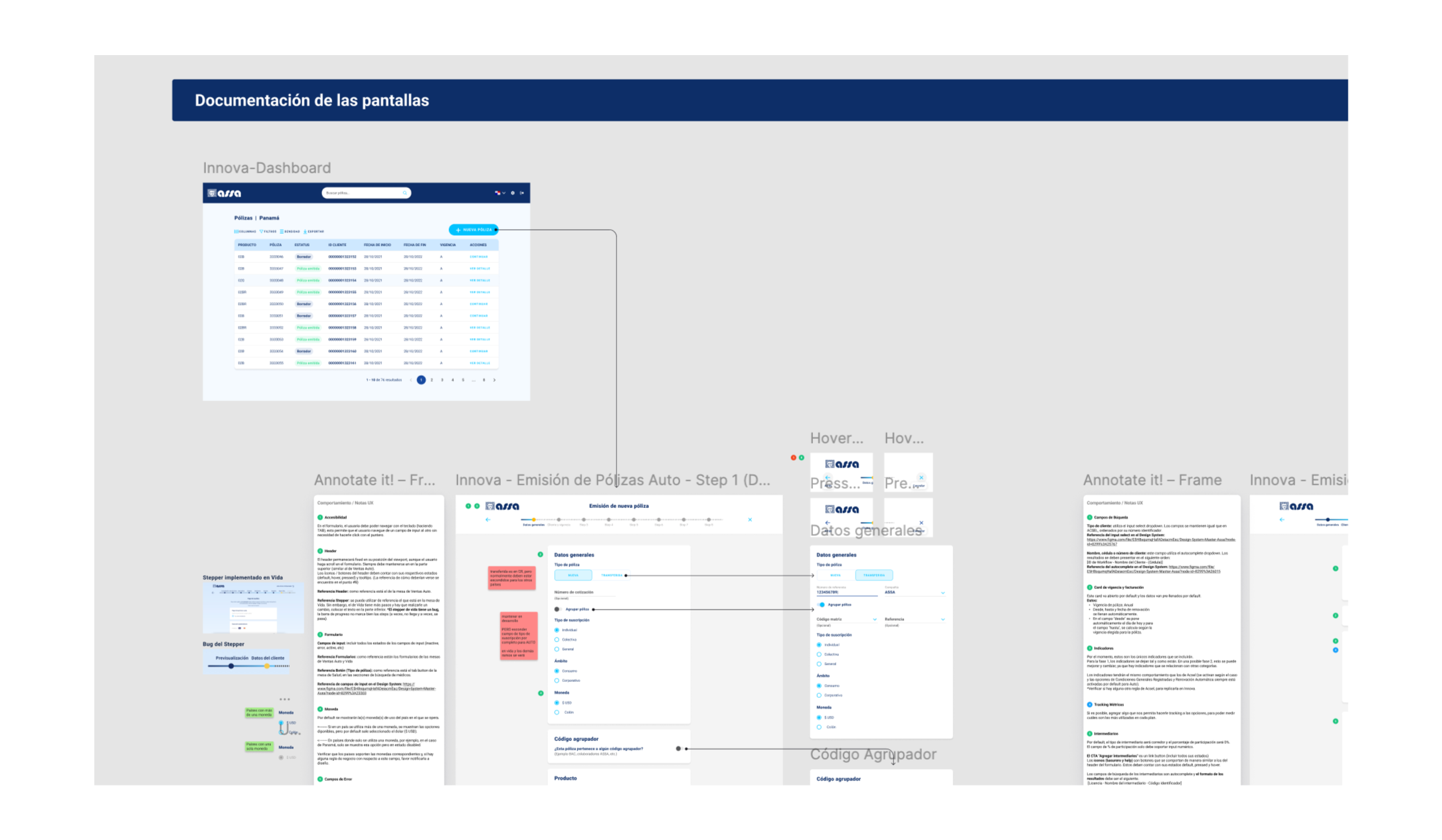Click the settings gear in the dashboard header
Screen dimensions: 1442x840
click(x=513, y=193)
